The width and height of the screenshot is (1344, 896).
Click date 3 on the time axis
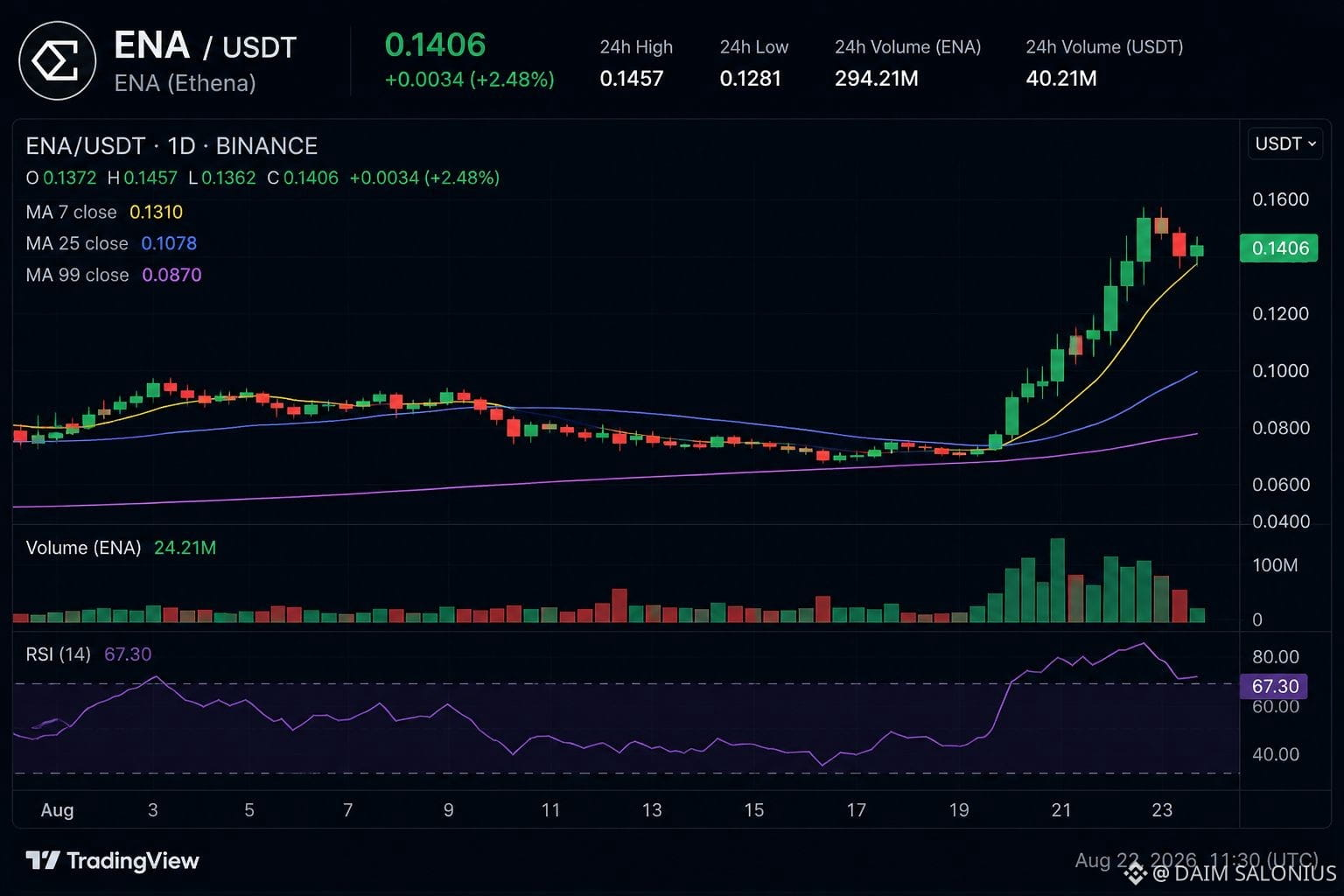point(153,810)
